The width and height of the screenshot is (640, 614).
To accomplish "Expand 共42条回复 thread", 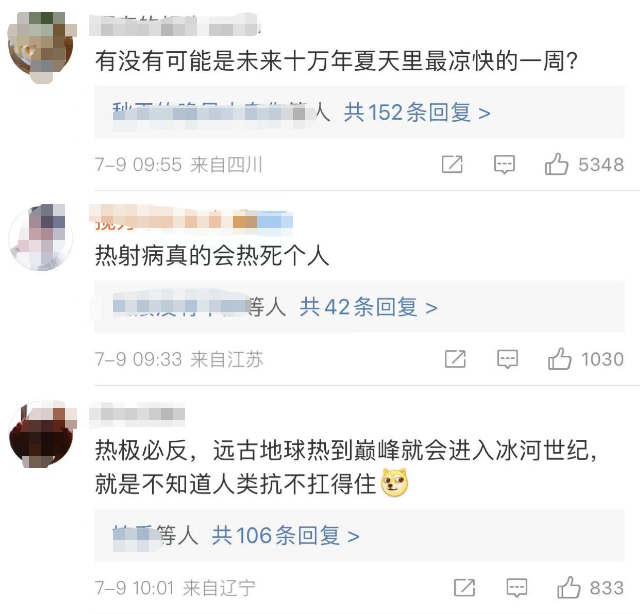I will tap(368, 307).
